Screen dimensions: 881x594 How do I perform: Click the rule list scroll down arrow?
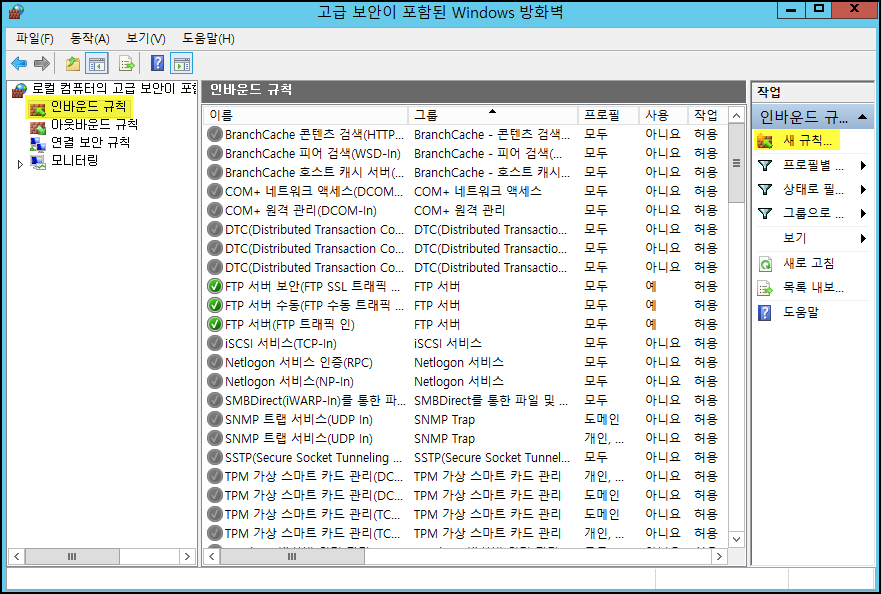point(736,539)
